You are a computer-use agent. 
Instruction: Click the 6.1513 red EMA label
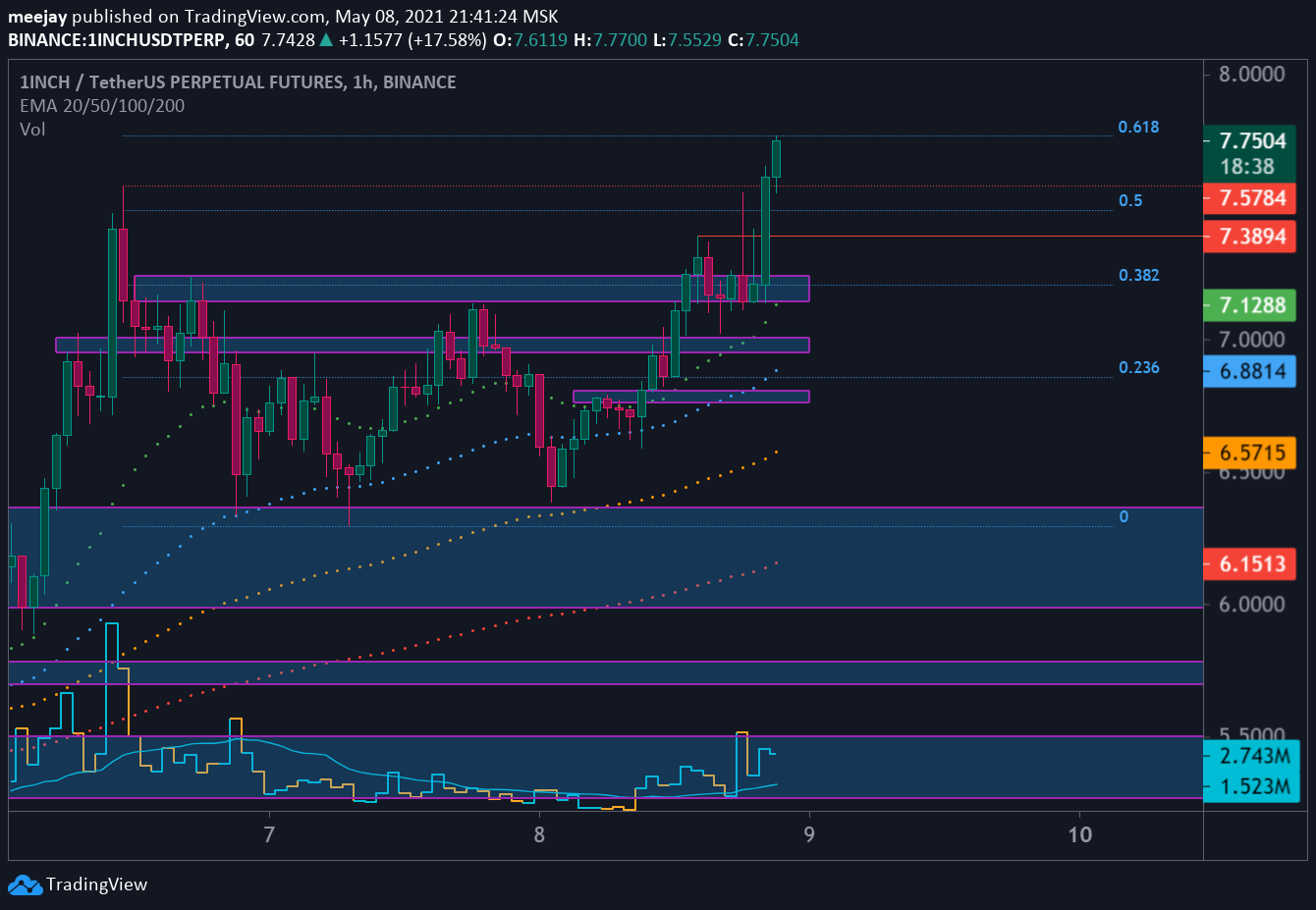tap(1251, 563)
